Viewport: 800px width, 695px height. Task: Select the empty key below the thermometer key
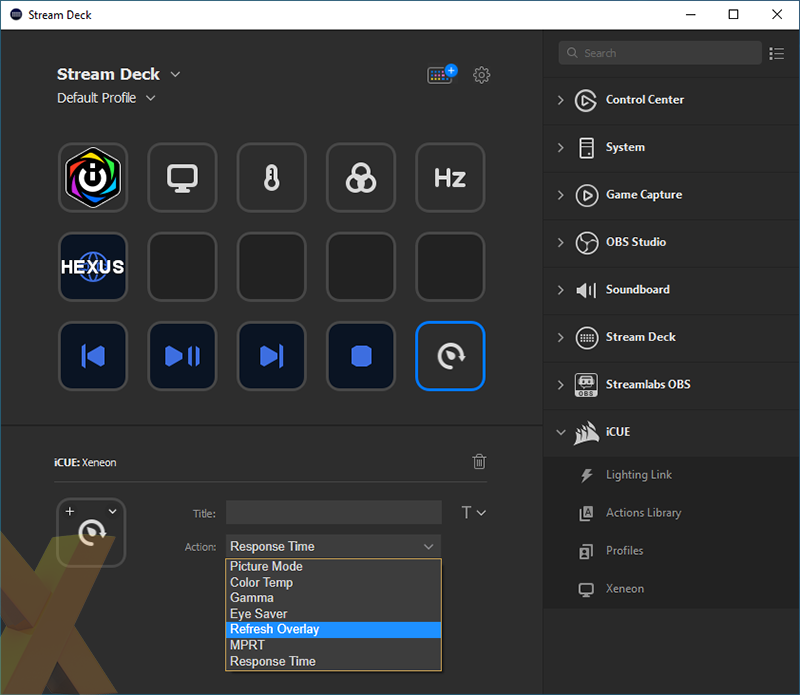[x=271, y=267]
